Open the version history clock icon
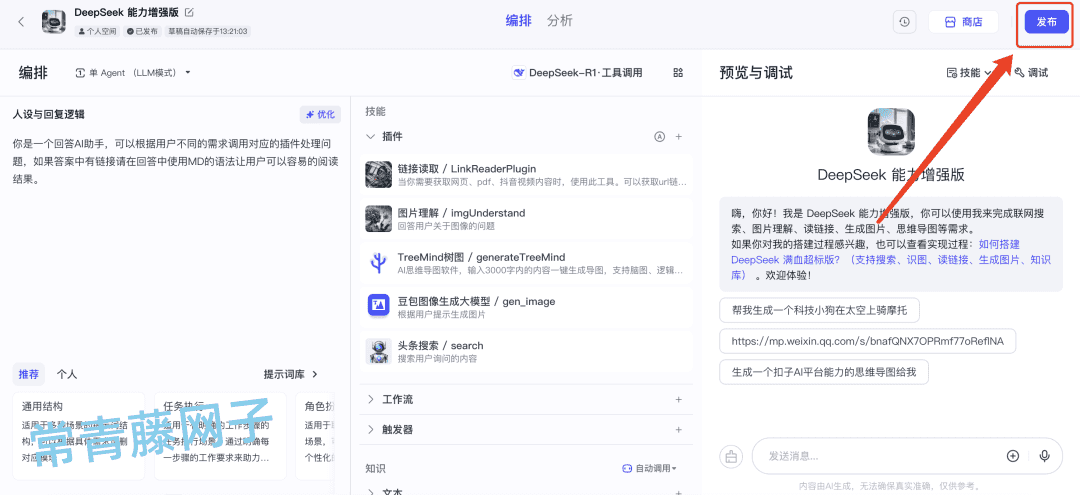The image size is (1080, 495). click(x=904, y=22)
